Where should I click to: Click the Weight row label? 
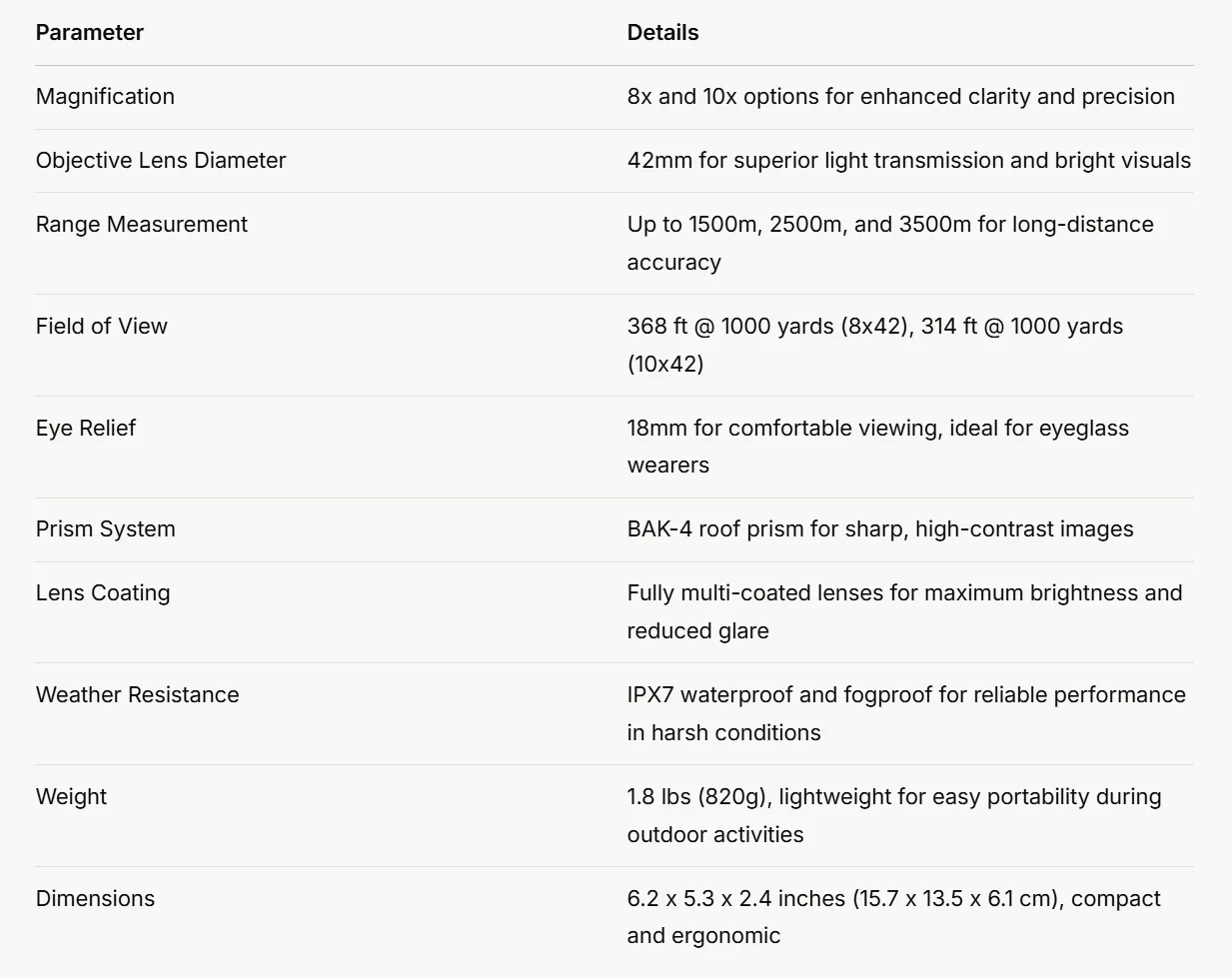pyautogui.click(x=71, y=796)
